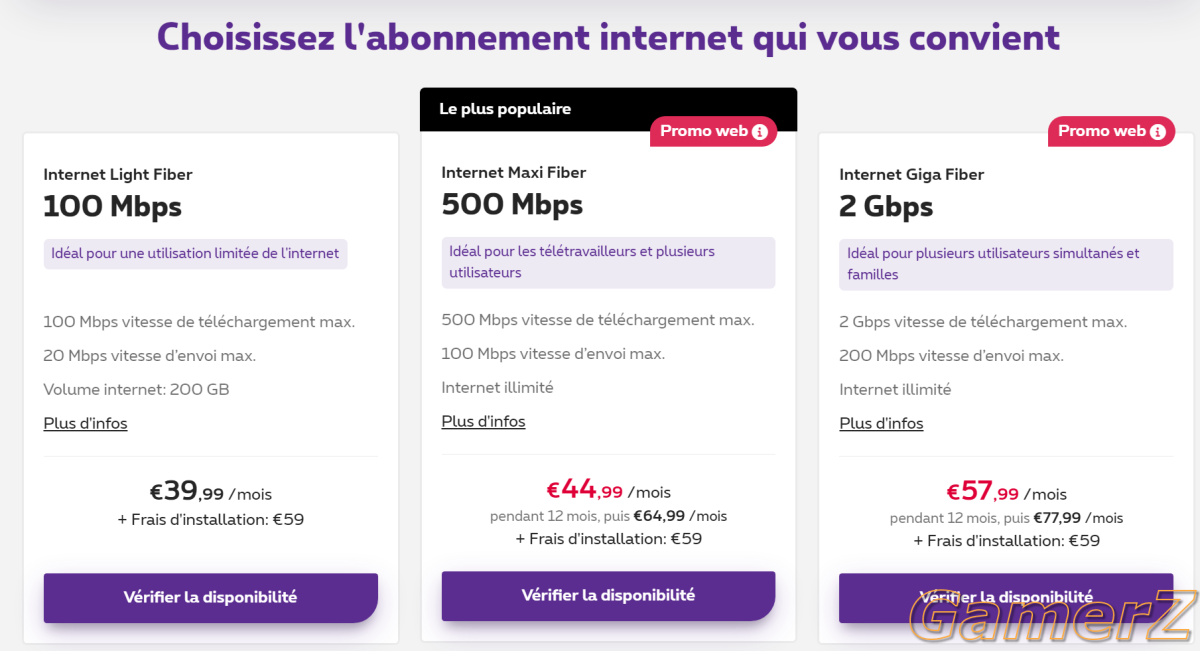Select the Promo web badge on Internet Giga Fiber
Screen dimensions: 1200x651
1112,131
